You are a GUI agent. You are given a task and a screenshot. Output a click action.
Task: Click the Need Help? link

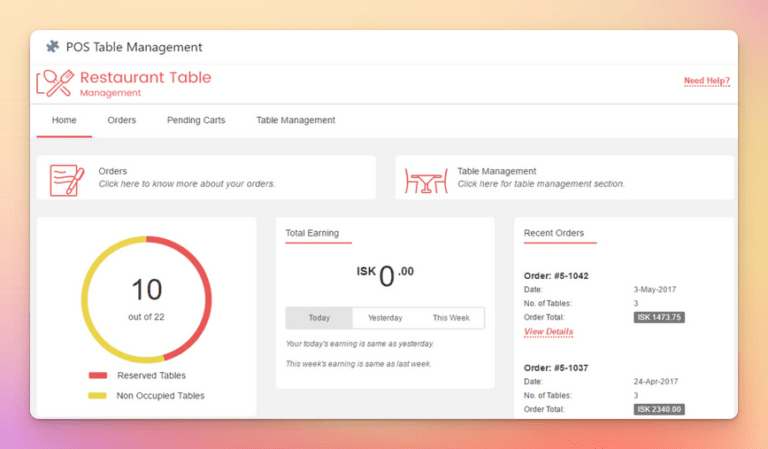pos(706,80)
